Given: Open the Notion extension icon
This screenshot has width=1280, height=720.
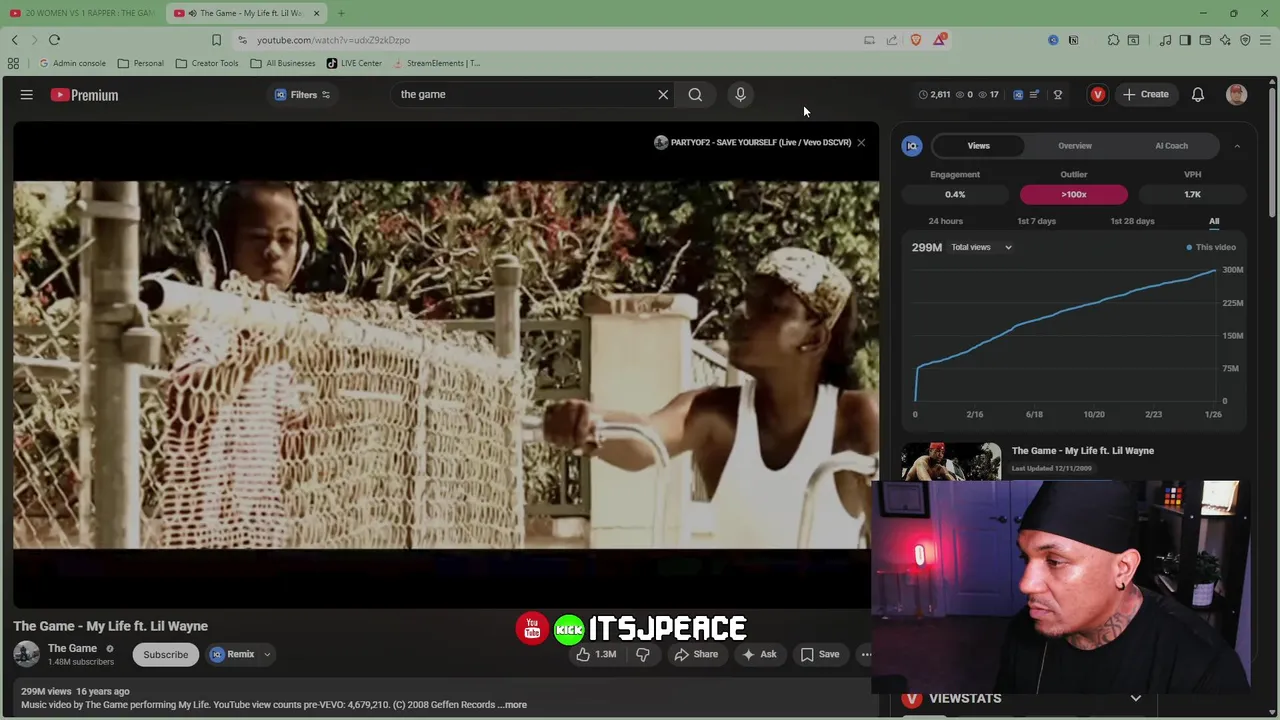Looking at the screenshot, I should point(1073,40).
